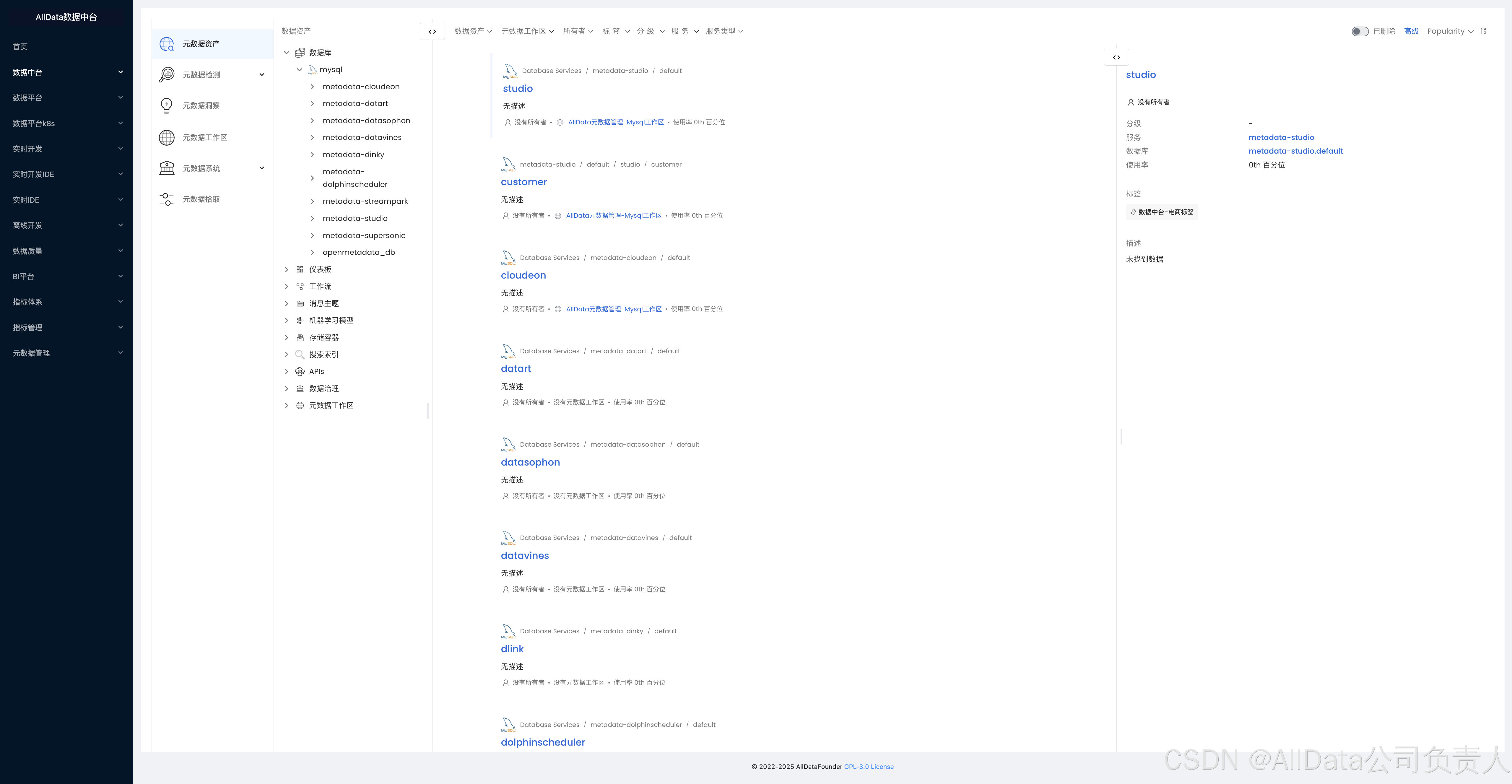The height and width of the screenshot is (784, 1512).
Task: Click the 元数据系统 bank building icon
Action: (x=167, y=168)
